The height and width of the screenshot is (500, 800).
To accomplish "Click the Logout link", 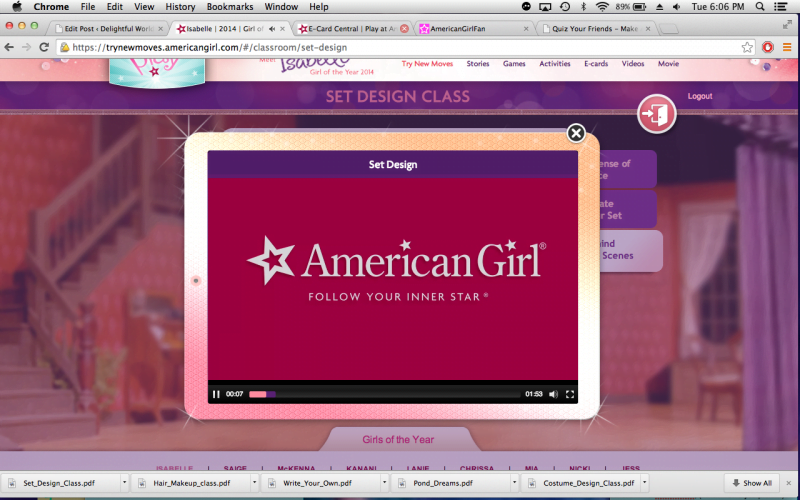I will click(x=699, y=96).
